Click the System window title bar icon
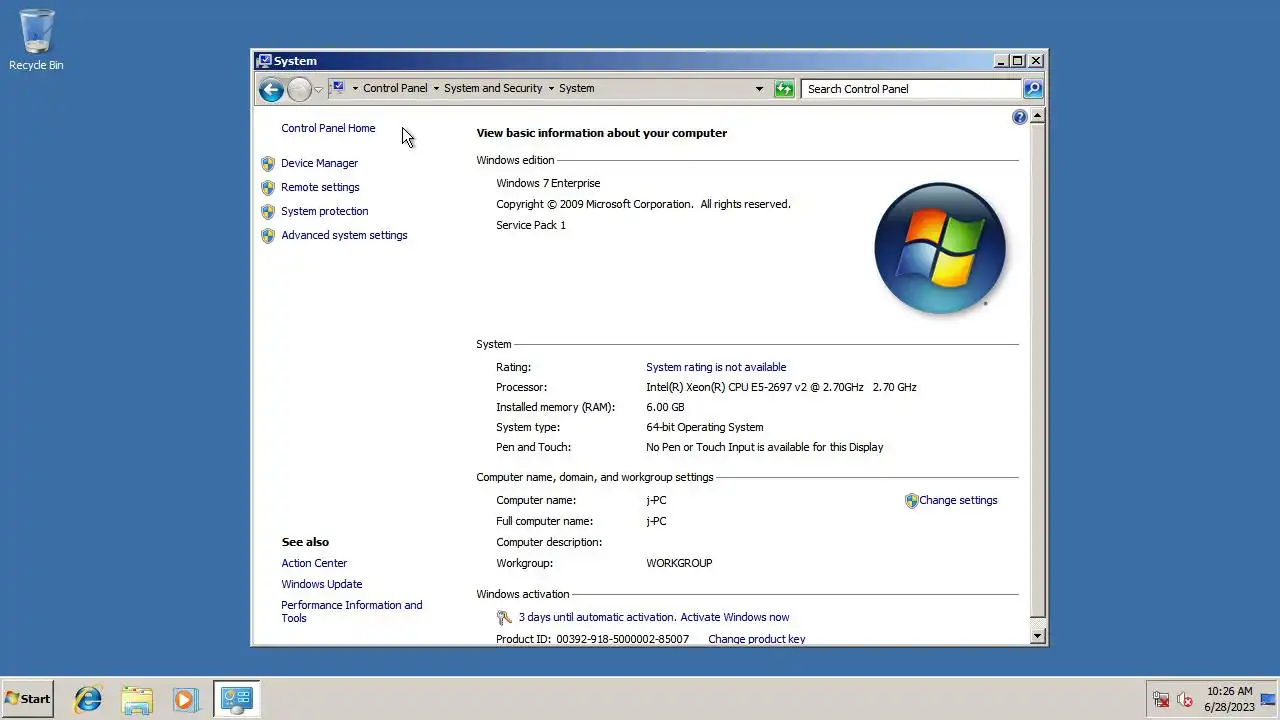Image resolution: width=1280 pixels, height=720 pixels. coord(264,61)
